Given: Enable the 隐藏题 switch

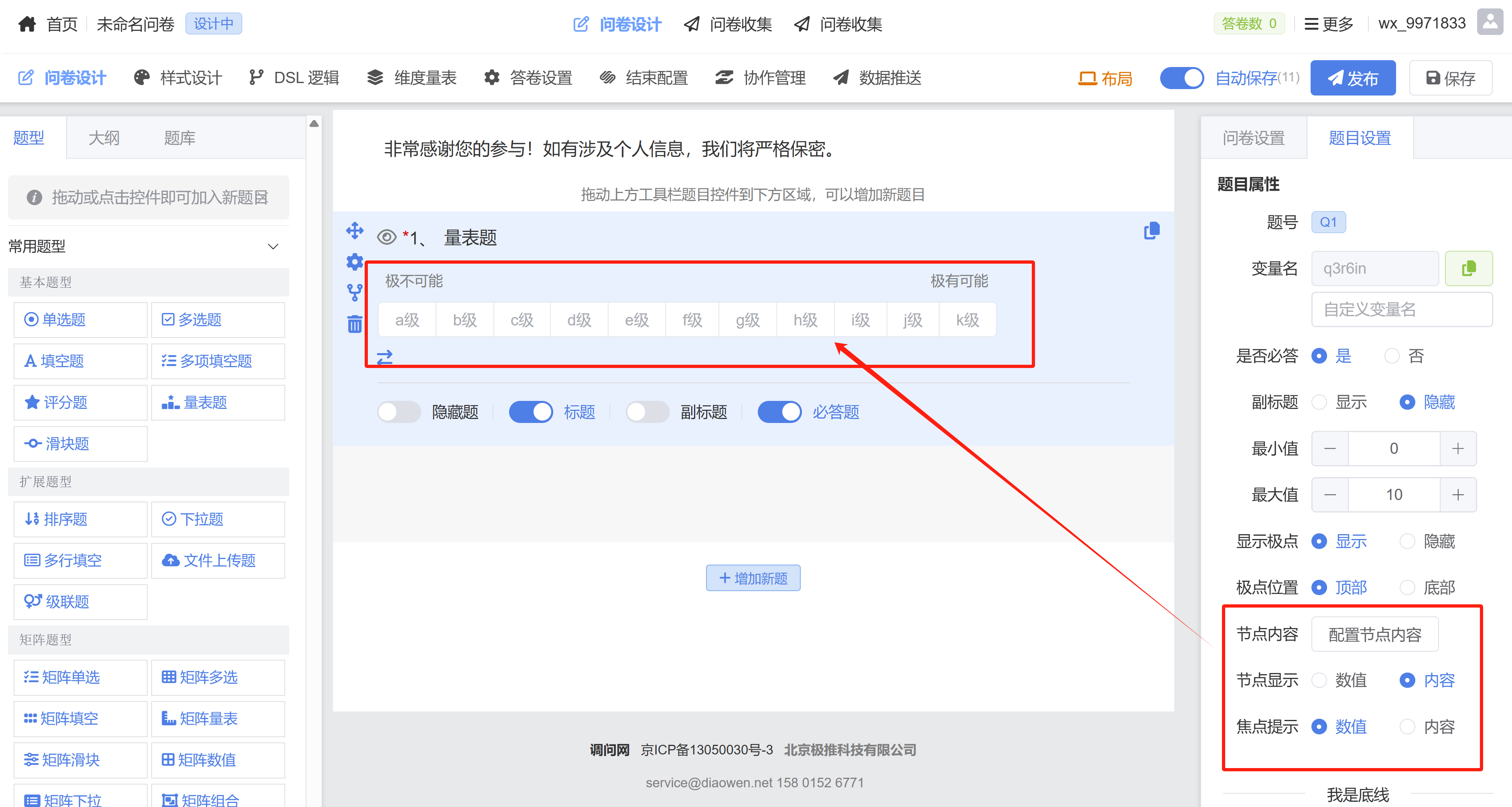Looking at the screenshot, I should (x=398, y=412).
